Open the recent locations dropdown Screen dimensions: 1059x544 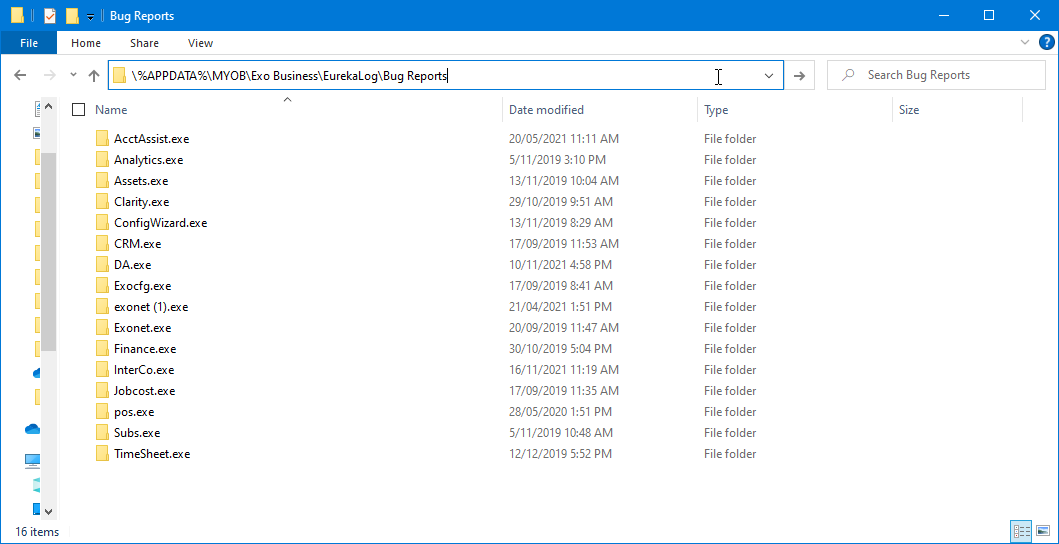tap(73, 76)
